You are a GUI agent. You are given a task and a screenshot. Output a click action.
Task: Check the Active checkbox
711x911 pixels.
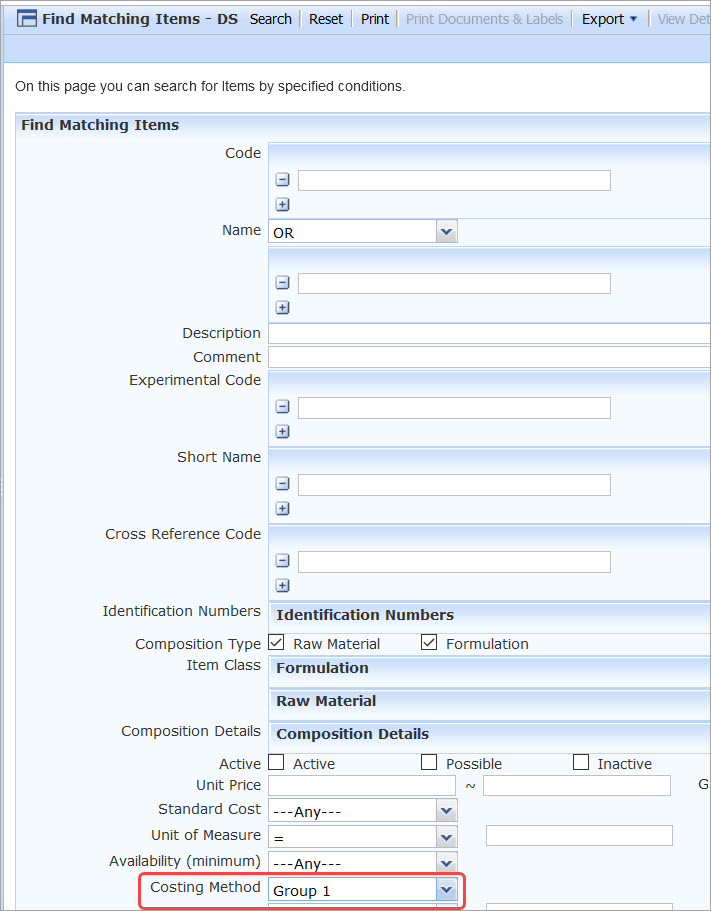click(276, 762)
